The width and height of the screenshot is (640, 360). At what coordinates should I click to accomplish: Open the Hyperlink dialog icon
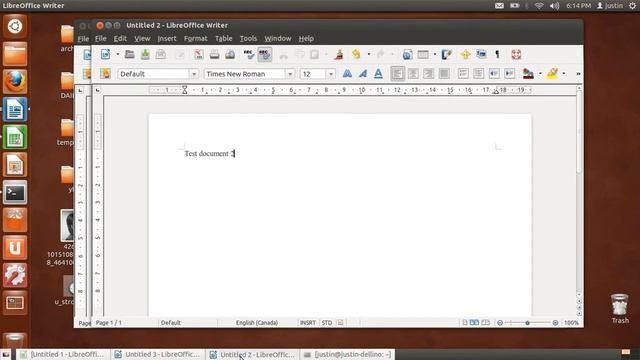tap(407, 54)
